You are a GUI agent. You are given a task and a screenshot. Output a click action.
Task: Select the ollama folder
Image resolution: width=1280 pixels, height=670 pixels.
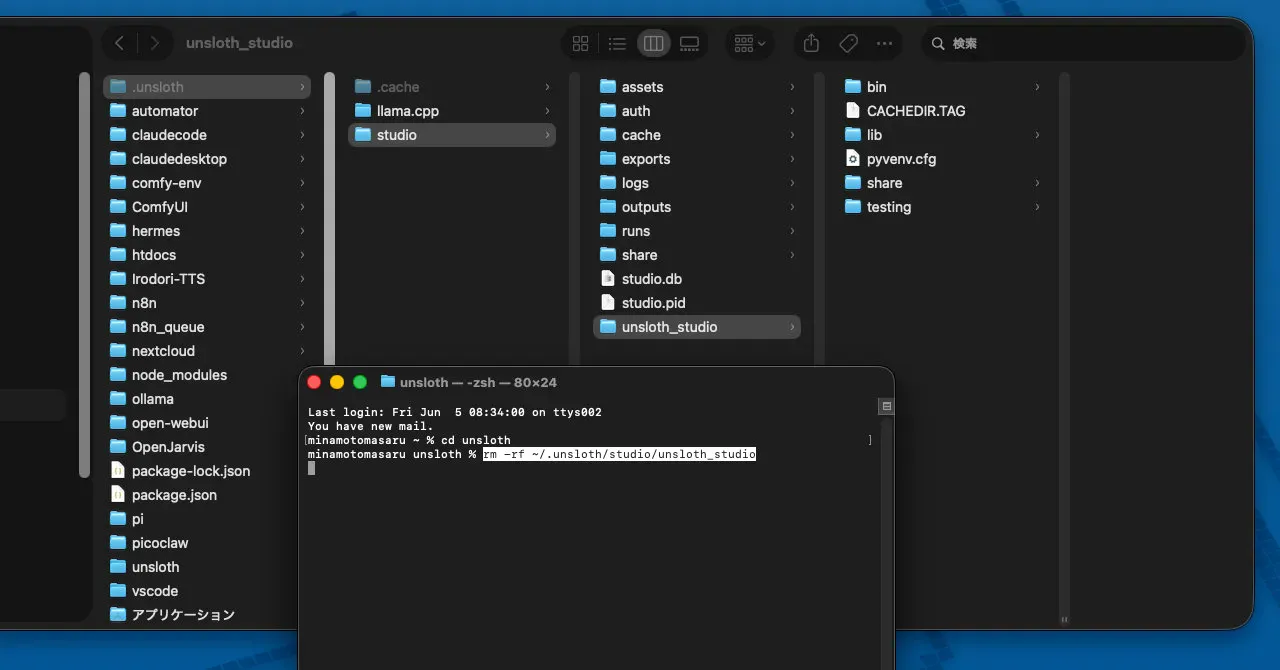coord(200,399)
